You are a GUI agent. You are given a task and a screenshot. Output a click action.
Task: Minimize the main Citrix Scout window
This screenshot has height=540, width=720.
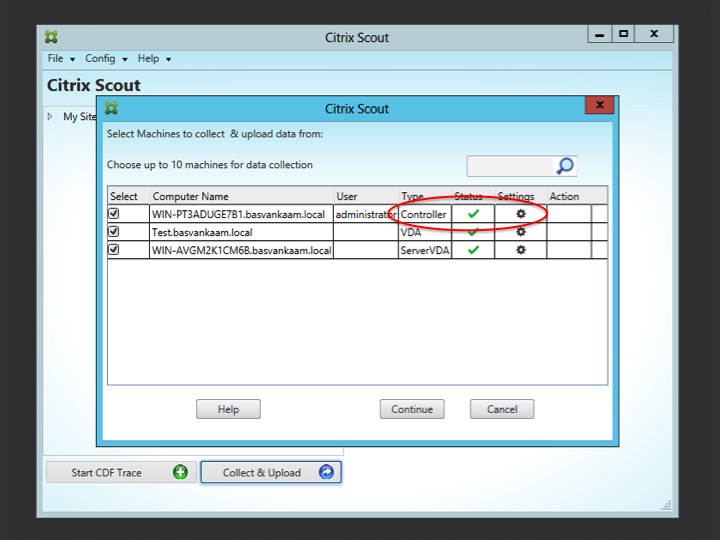599,34
